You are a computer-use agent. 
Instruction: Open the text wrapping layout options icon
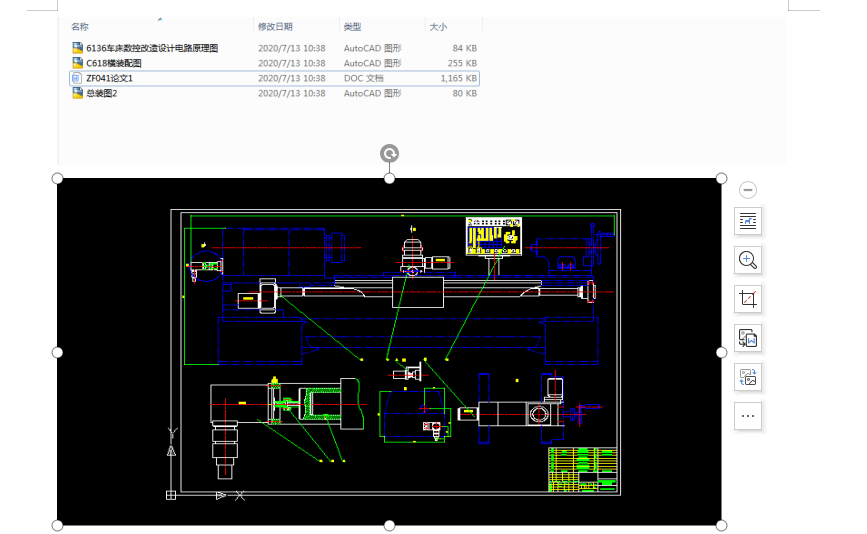click(x=748, y=221)
